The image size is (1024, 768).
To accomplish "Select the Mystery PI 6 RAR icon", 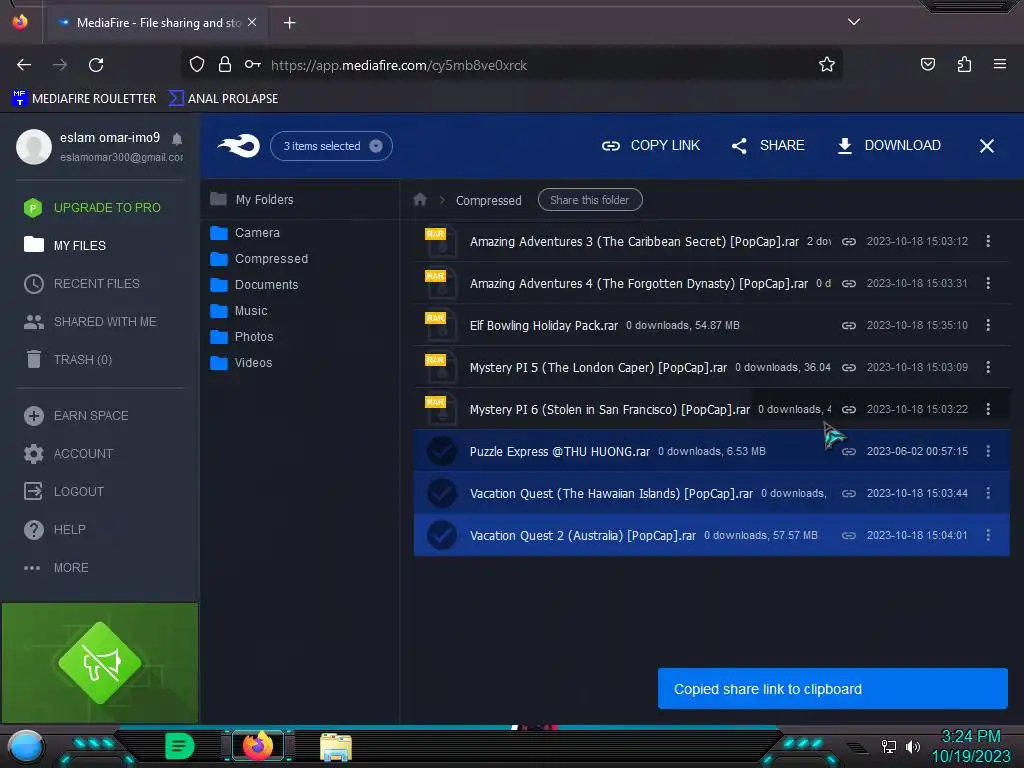I will [x=441, y=409].
